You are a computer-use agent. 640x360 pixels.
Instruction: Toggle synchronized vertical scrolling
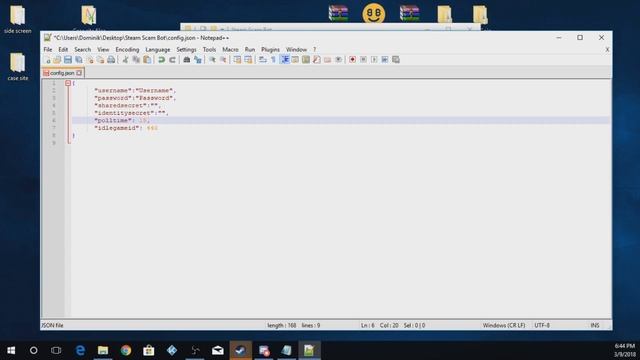coord(237,60)
